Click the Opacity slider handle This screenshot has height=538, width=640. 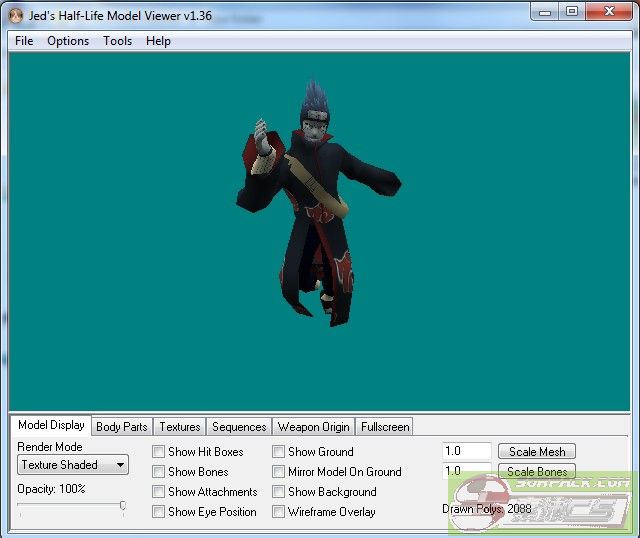[123, 506]
